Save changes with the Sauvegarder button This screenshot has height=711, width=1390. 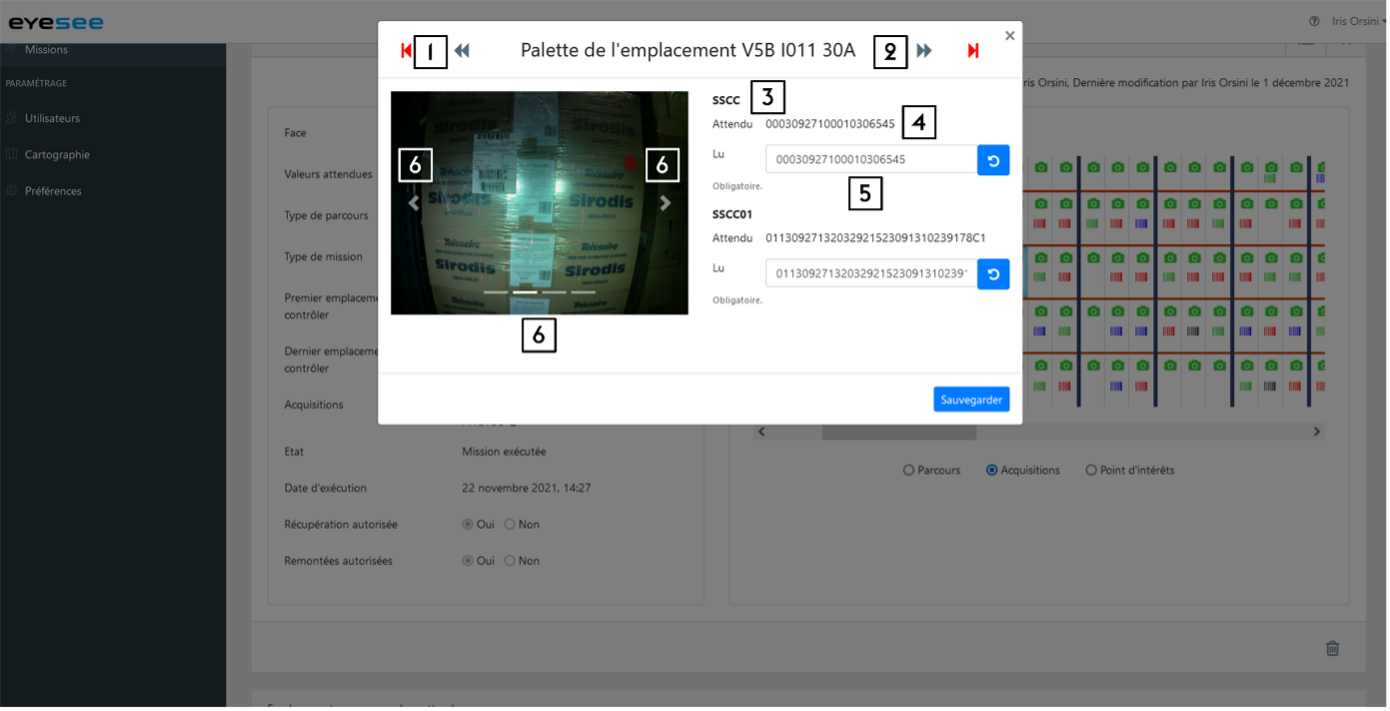[971, 399]
